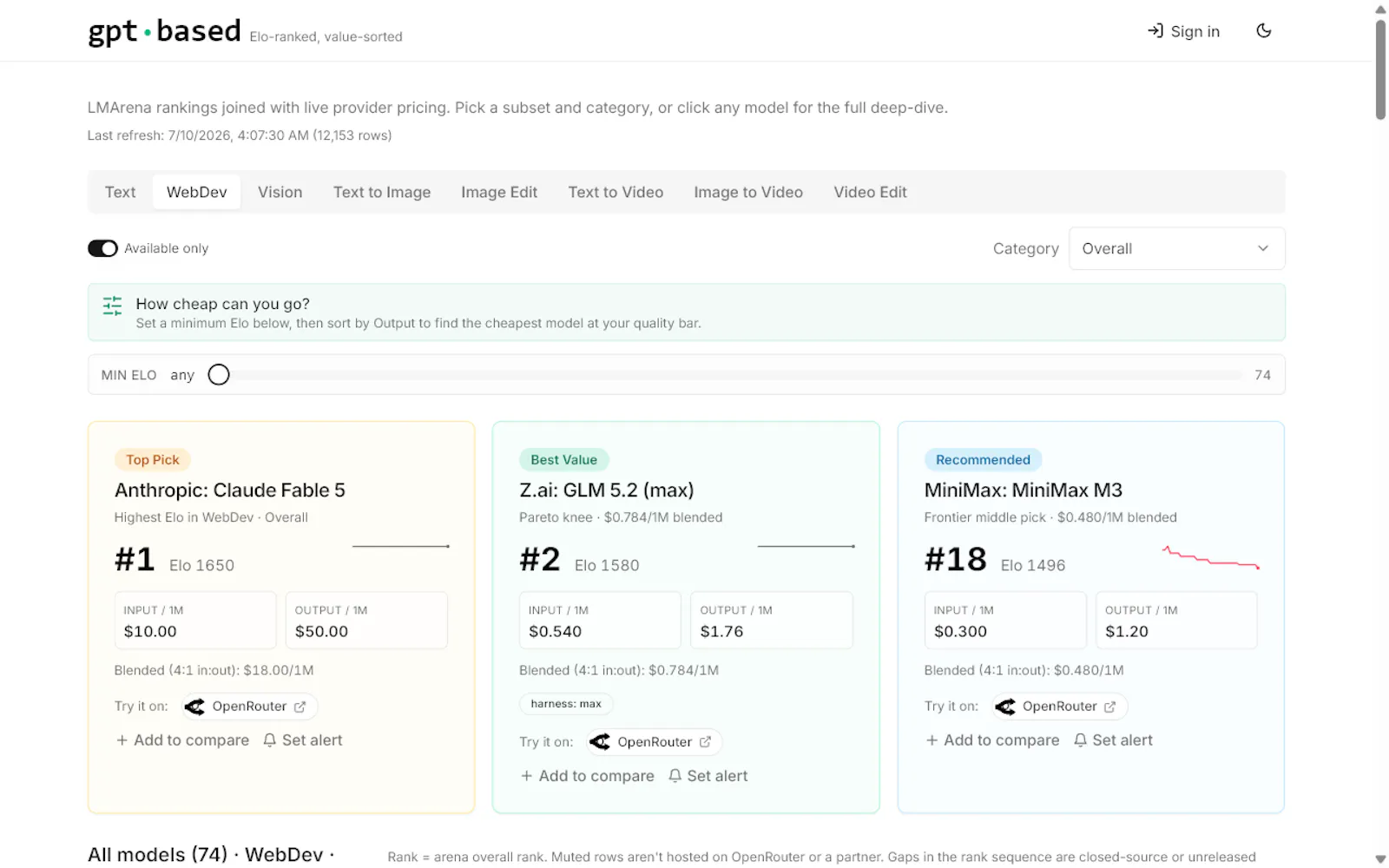1389x868 pixels.
Task: Toggle dark mode with moon icon
Action: click(x=1264, y=31)
